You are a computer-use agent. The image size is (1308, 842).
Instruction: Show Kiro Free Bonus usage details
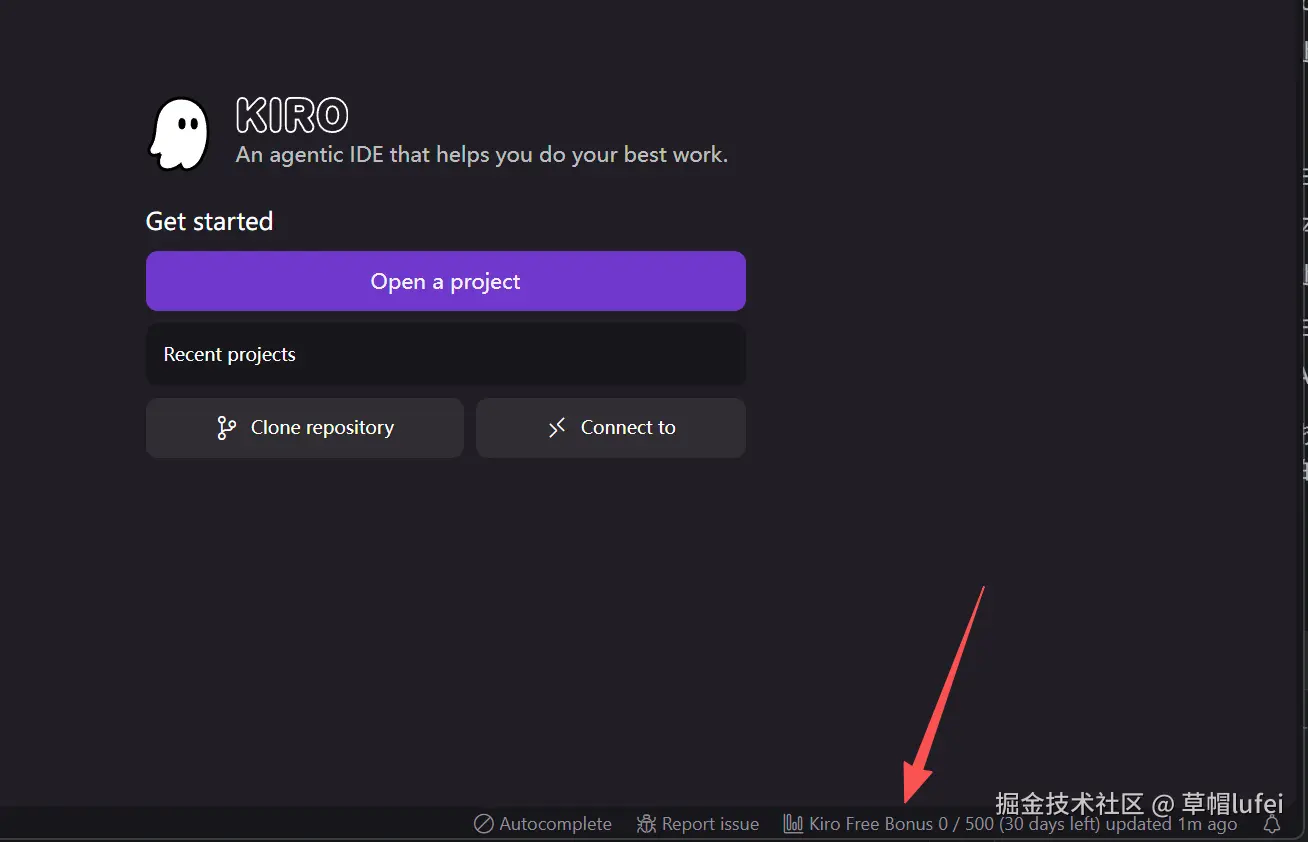(x=1010, y=824)
